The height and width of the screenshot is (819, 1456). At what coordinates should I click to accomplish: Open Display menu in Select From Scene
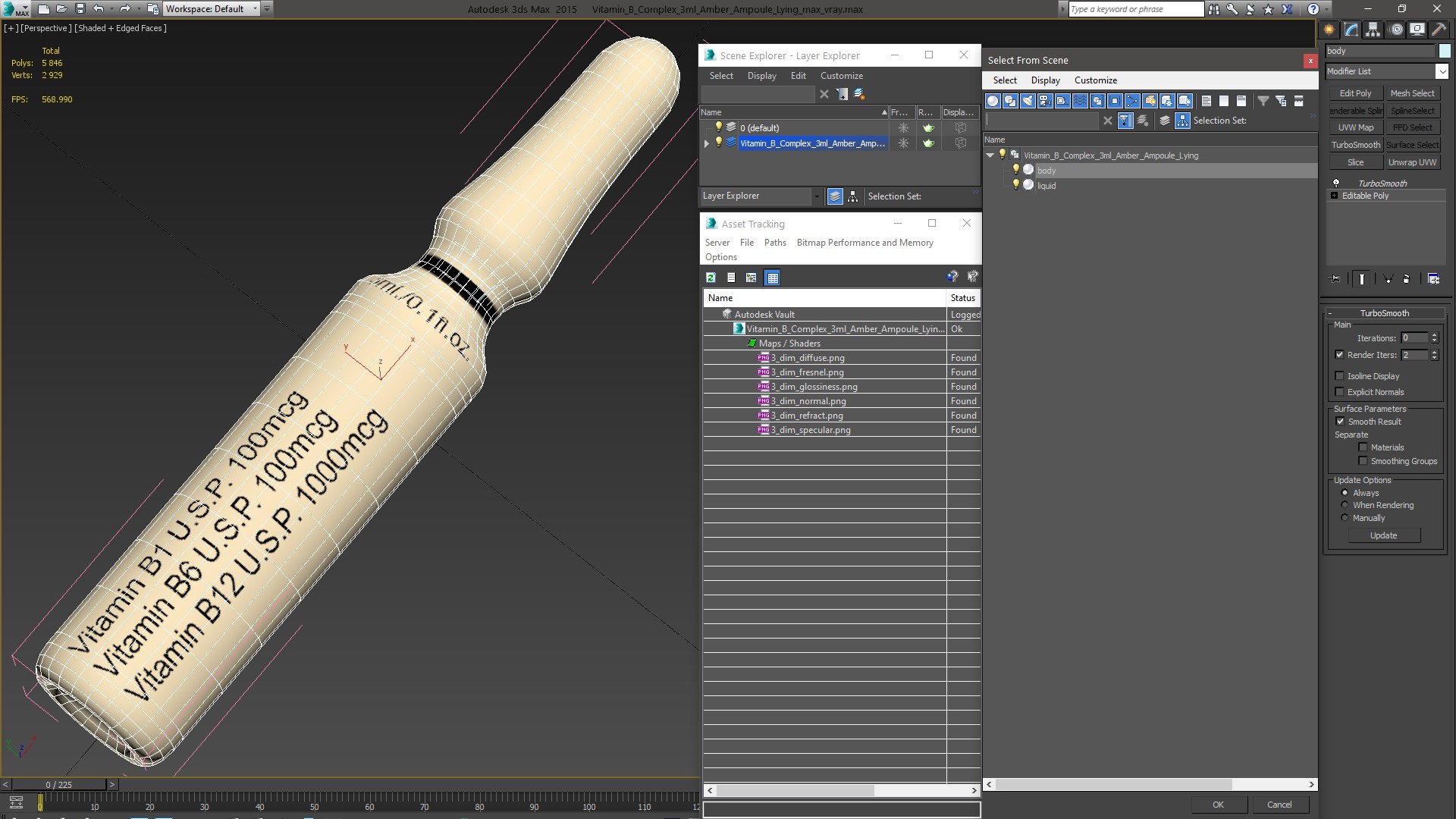1045,80
